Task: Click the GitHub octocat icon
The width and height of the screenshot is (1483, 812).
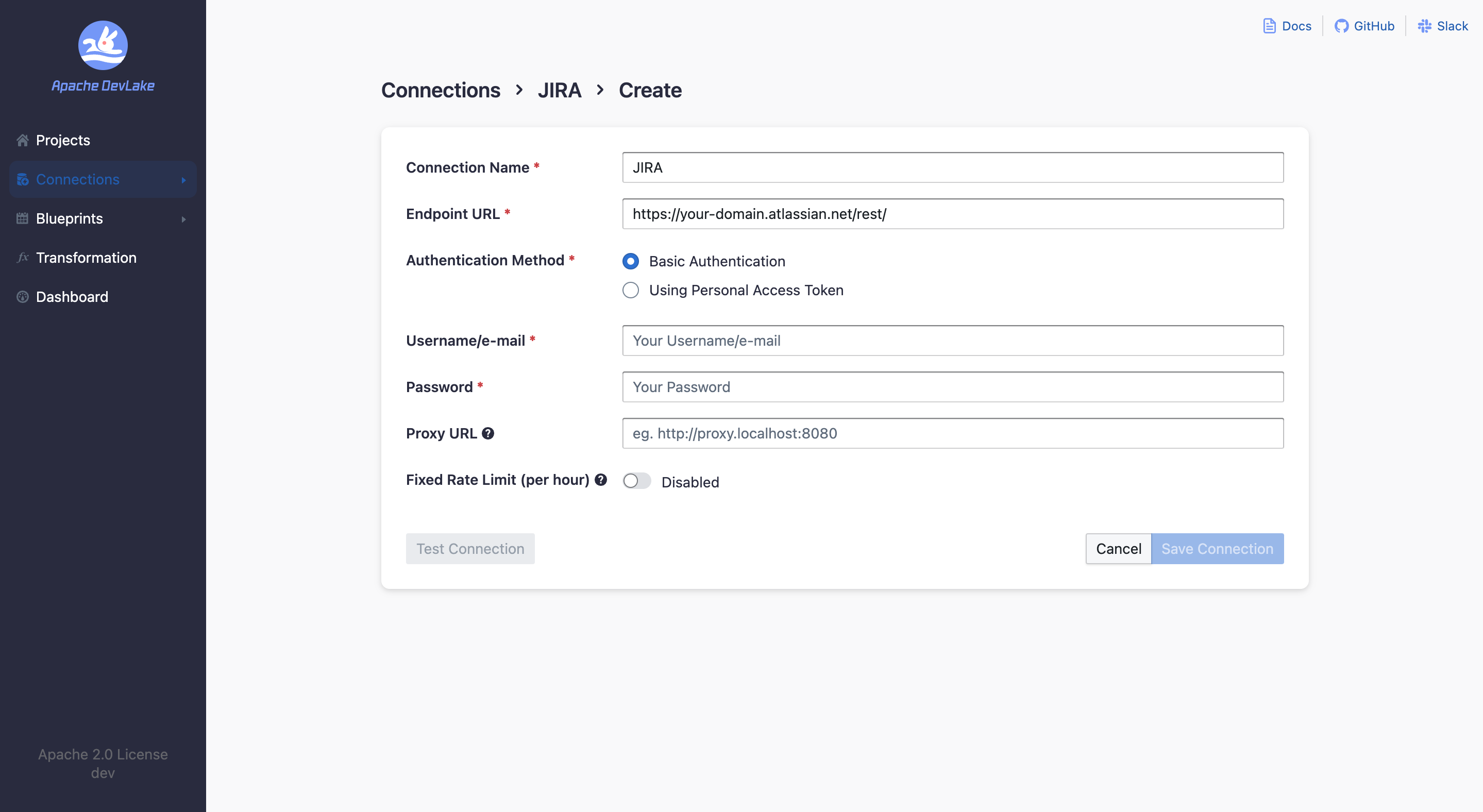Action: tap(1341, 26)
